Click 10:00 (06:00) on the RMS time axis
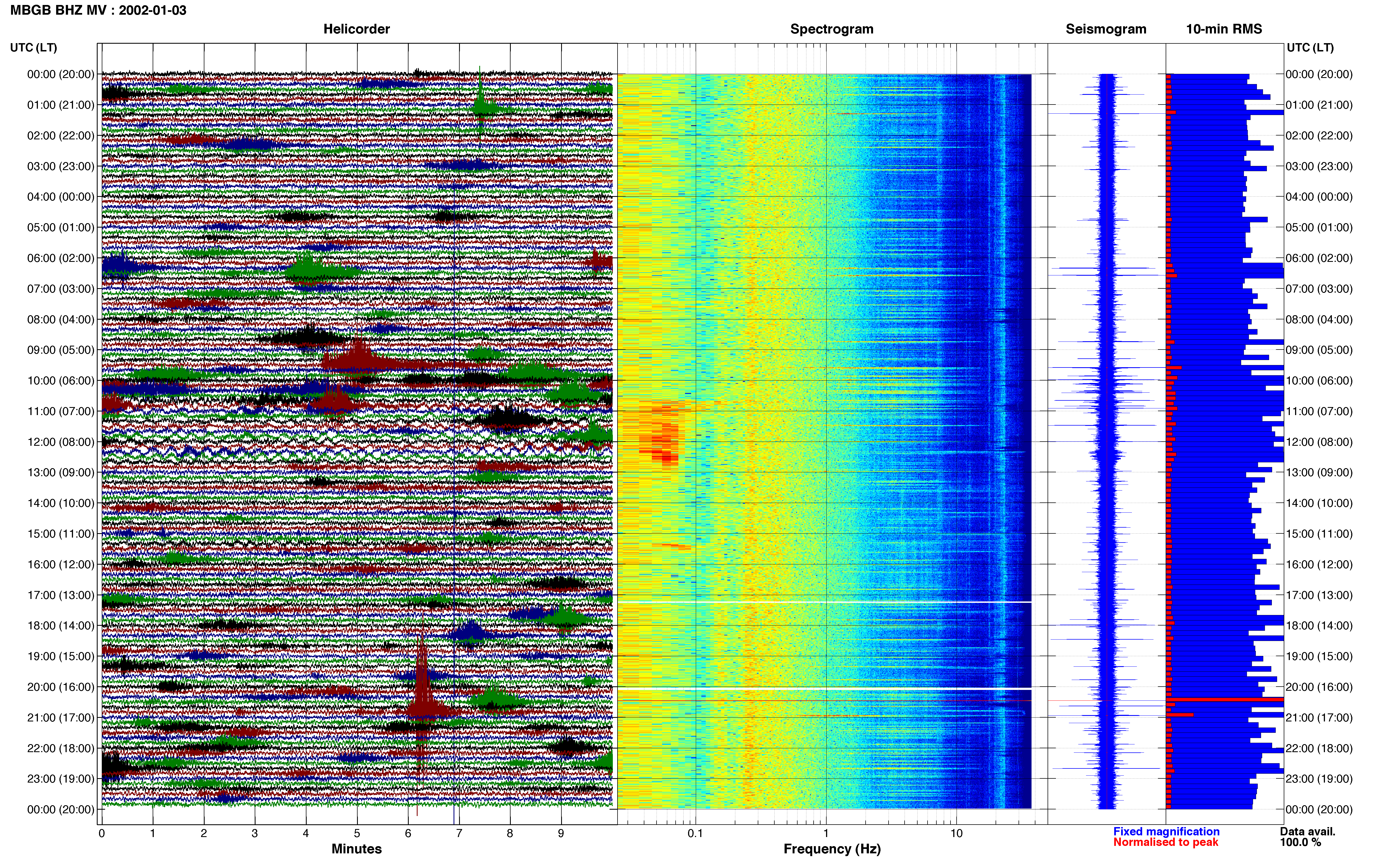The height and width of the screenshot is (868, 1388). 1319,380
